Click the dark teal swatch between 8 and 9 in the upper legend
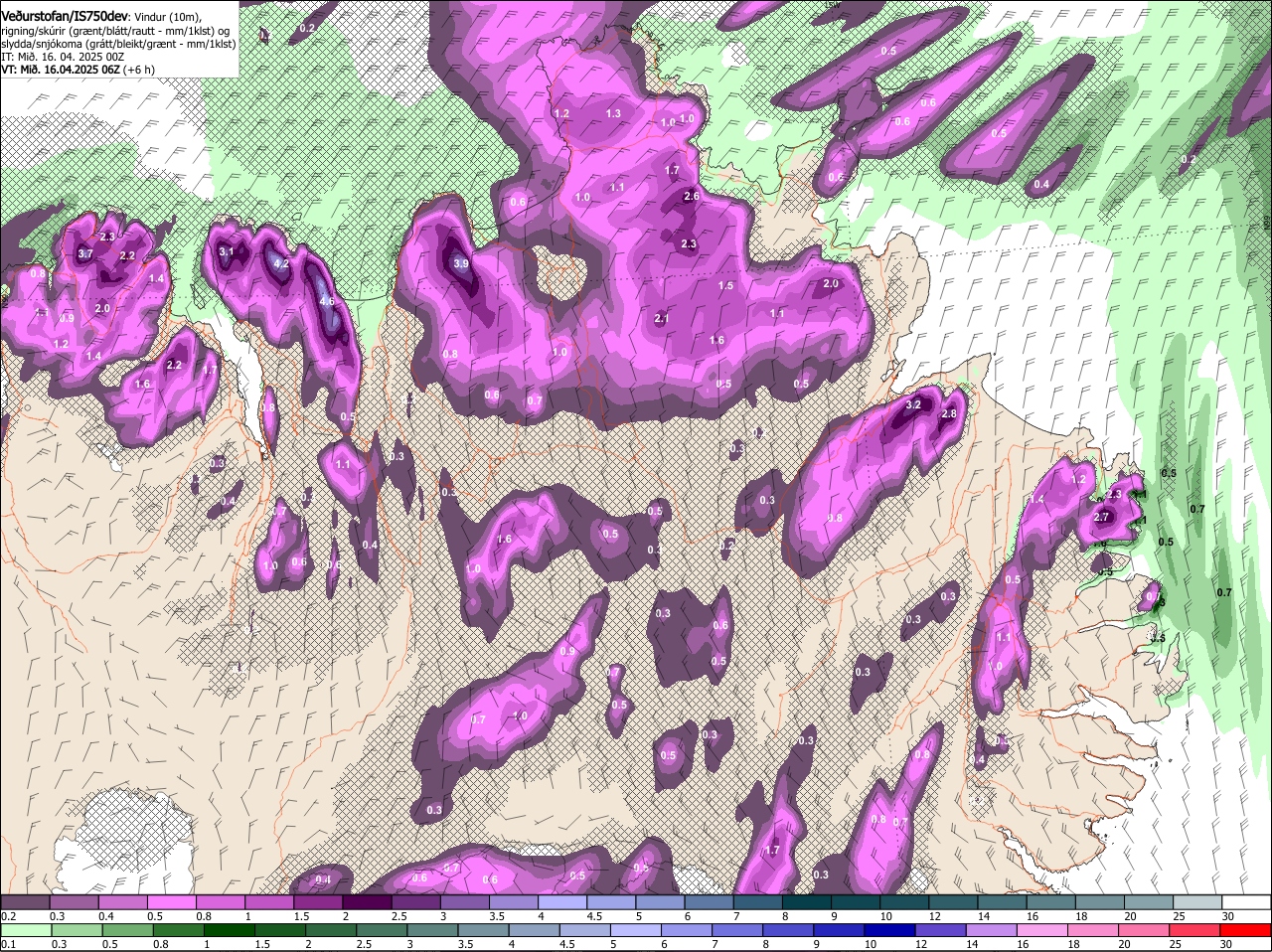Viewport: 1272px width, 952px height. point(807,901)
